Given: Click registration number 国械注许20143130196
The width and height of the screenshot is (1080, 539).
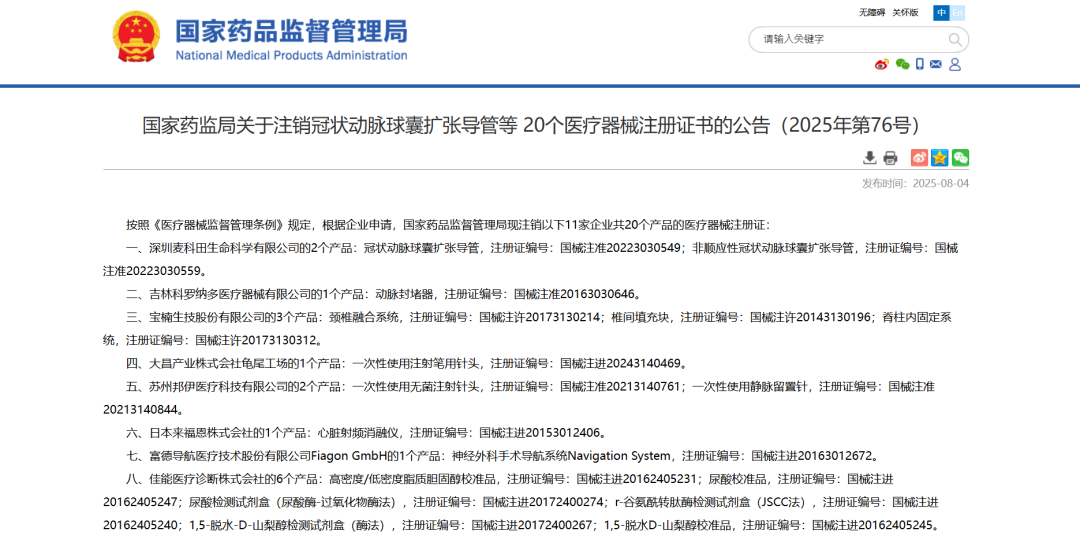Looking at the screenshot, I should coord(811,317).
